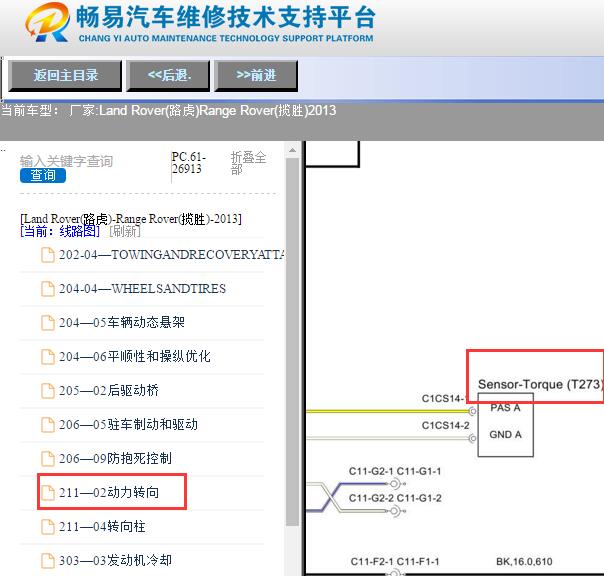Screen dimensions: 604x576
Task: Click the Land Rover Range Rover 2013 heading
Action: [131, 219]
